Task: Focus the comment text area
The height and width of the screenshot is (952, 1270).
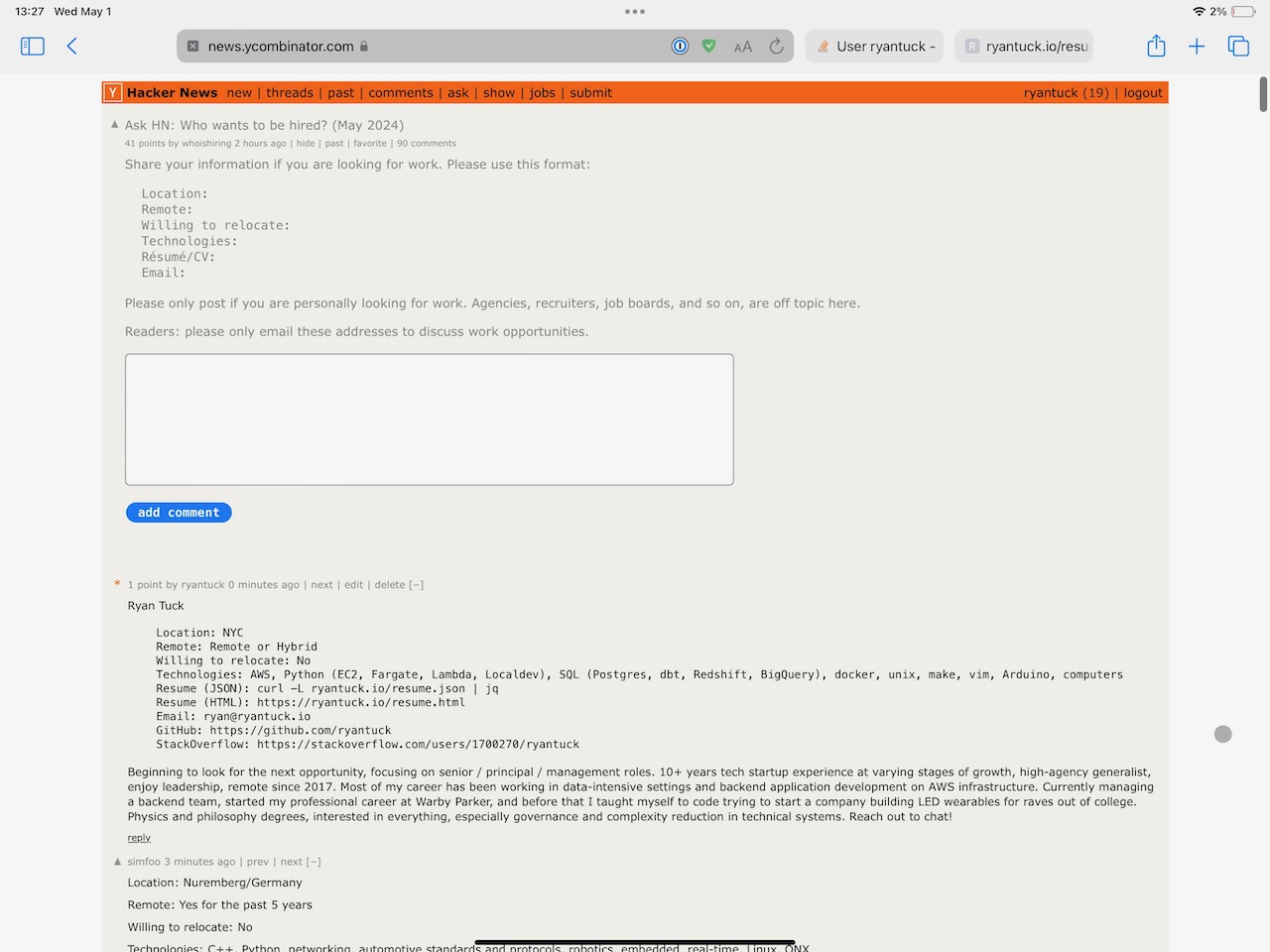Action: click(x=429, y=419)
